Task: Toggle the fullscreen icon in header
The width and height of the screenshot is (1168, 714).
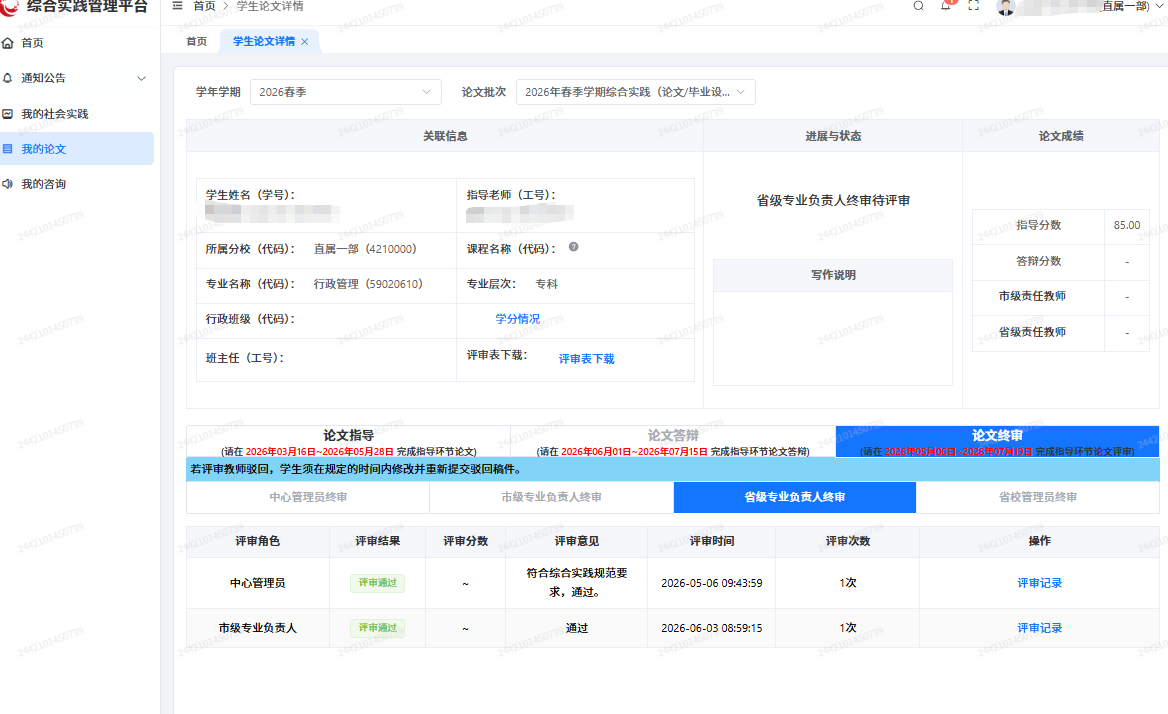Action: (974, 6)
